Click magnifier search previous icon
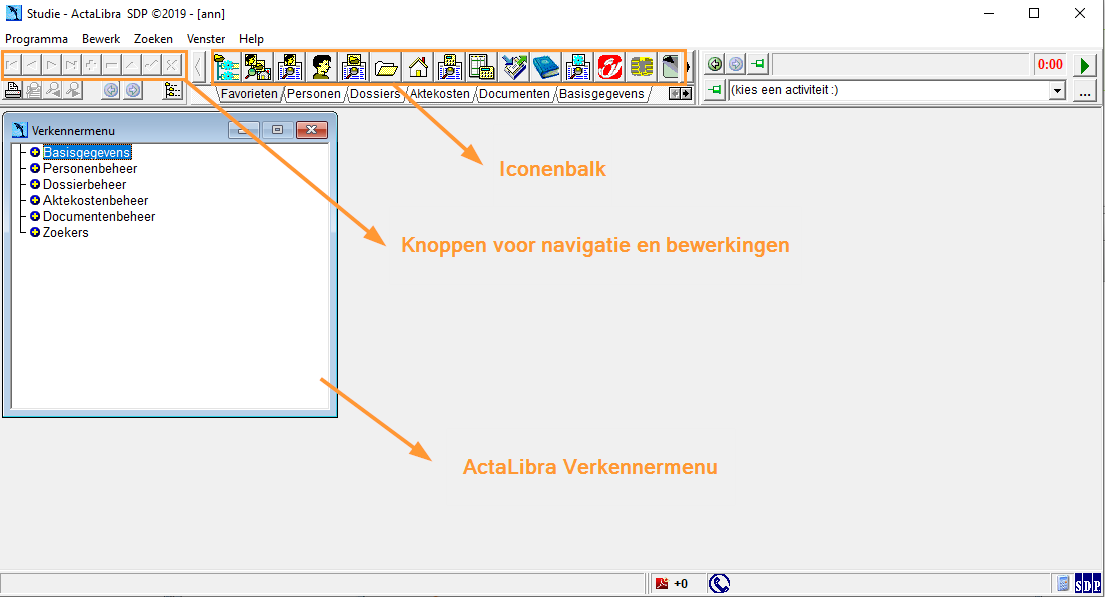Viewport: 1105px width, 597px height. click(x=53, y=90)
